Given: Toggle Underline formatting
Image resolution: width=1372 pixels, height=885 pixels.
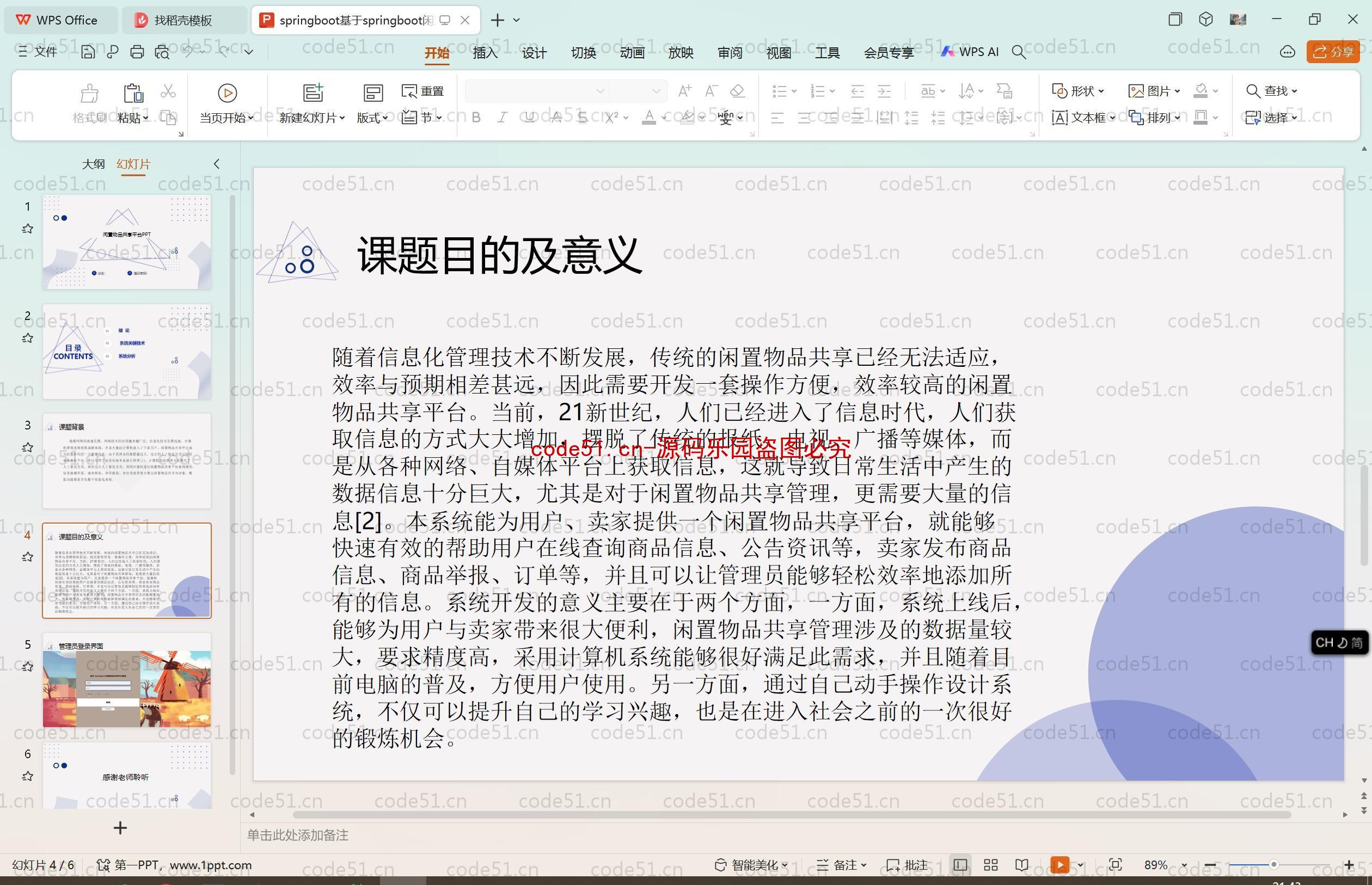Looking at the screenshot, I should (x=529, y=118).
